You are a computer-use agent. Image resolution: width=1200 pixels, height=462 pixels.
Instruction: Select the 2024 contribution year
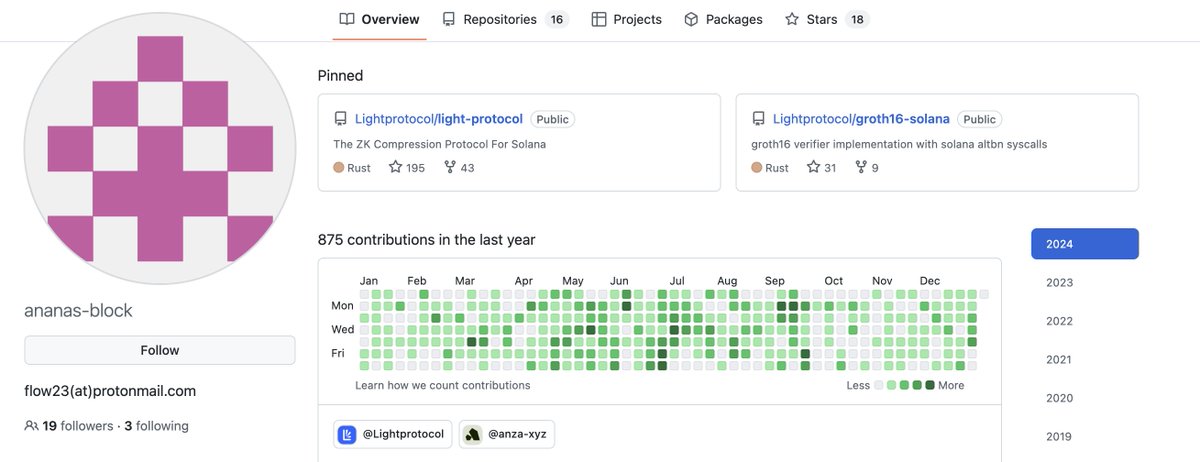(1085, 244)
